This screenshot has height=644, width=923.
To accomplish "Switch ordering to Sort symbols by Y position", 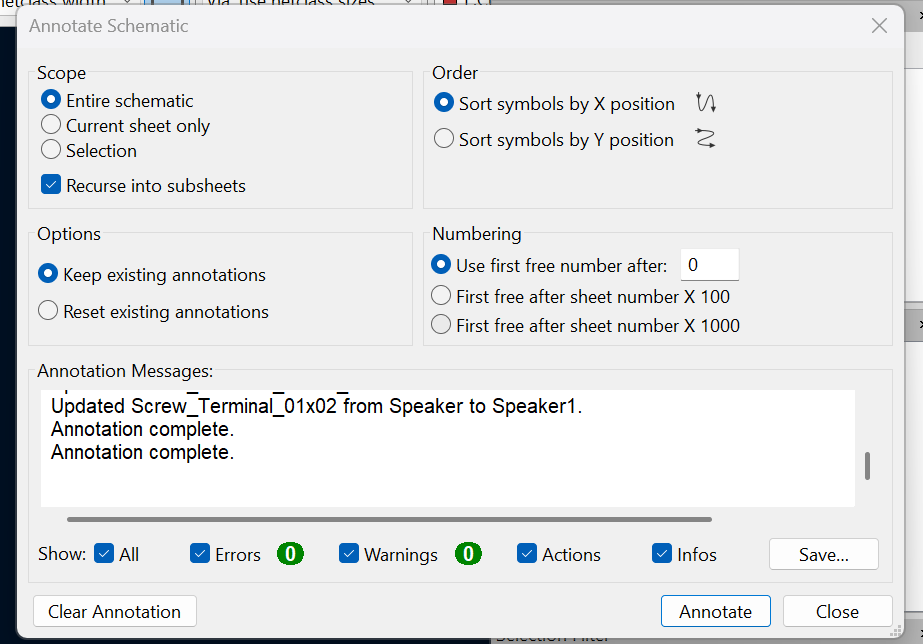I will point(443,139).
